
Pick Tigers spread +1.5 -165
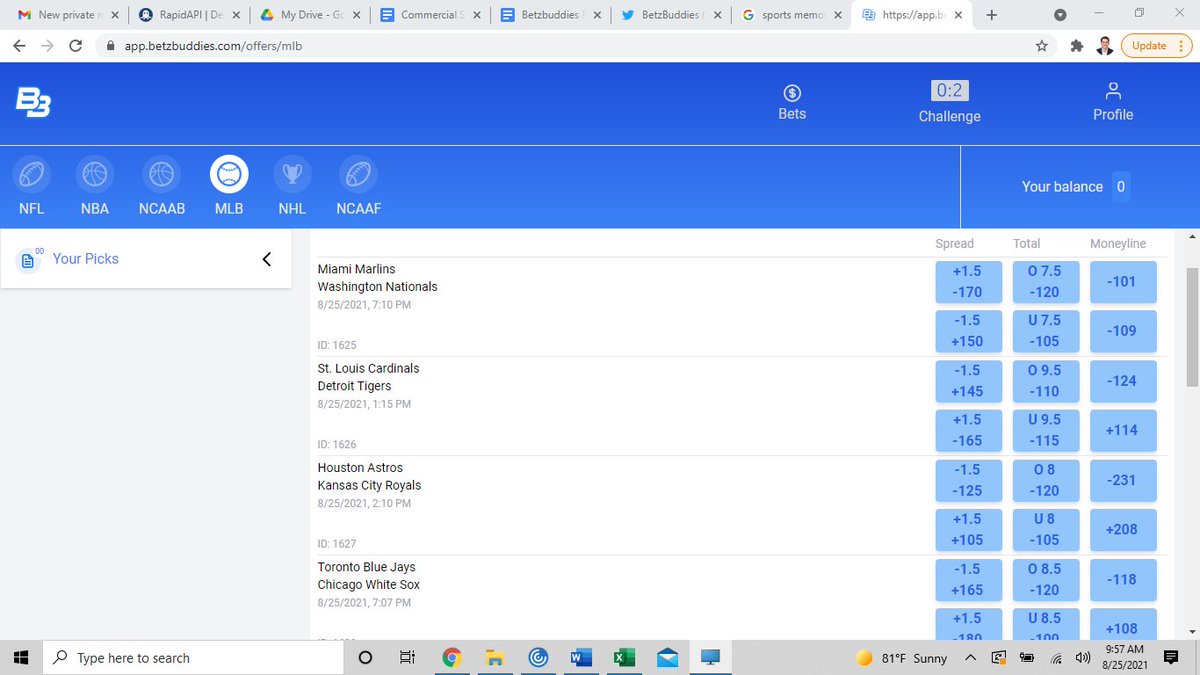click(967, 430)
